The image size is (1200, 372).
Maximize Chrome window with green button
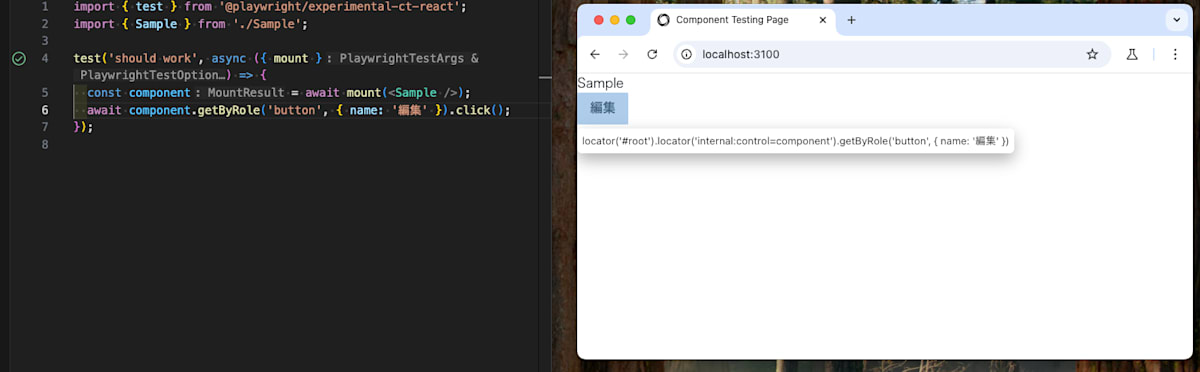[631, 20]
